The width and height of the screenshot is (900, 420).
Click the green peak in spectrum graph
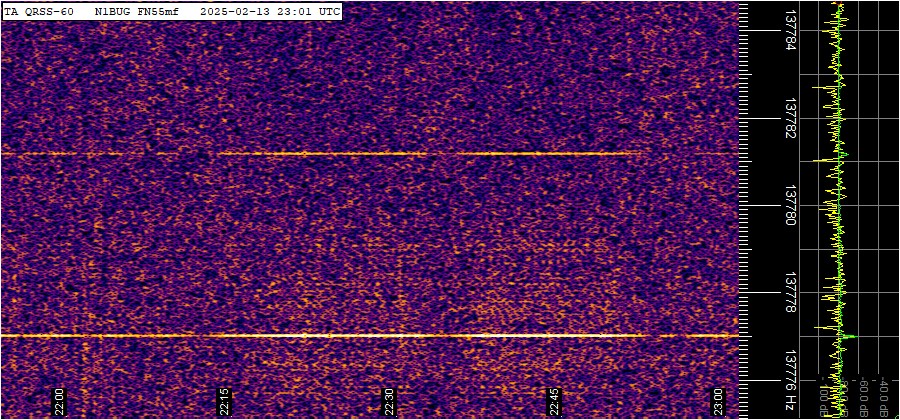[849, 338]
